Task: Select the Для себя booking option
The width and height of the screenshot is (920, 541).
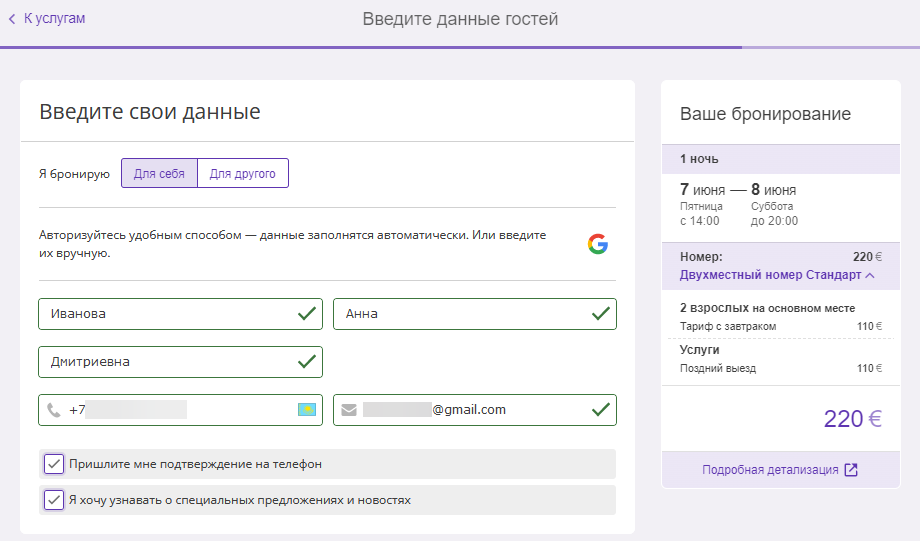Action: [159, 174]
